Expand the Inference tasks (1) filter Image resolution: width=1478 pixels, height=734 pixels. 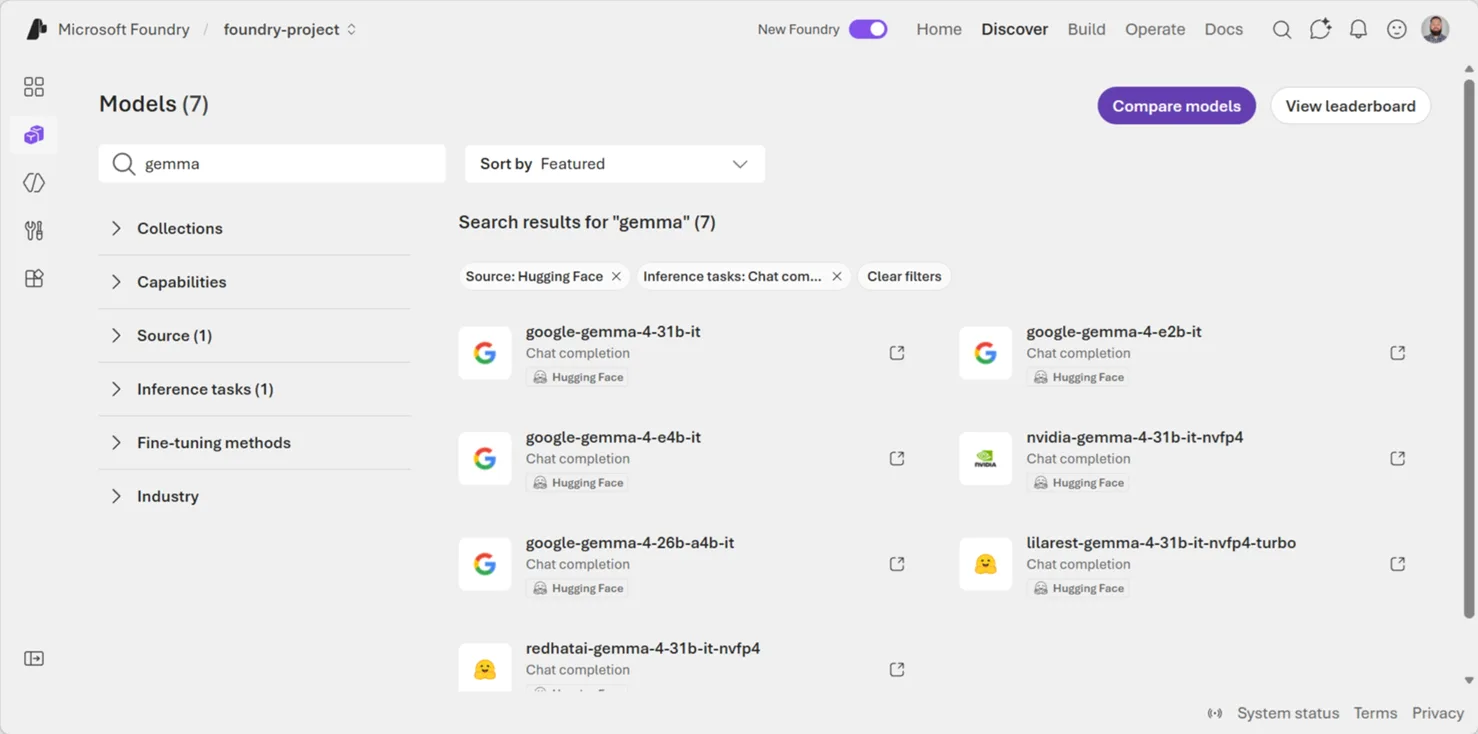[x=255, y=389]
